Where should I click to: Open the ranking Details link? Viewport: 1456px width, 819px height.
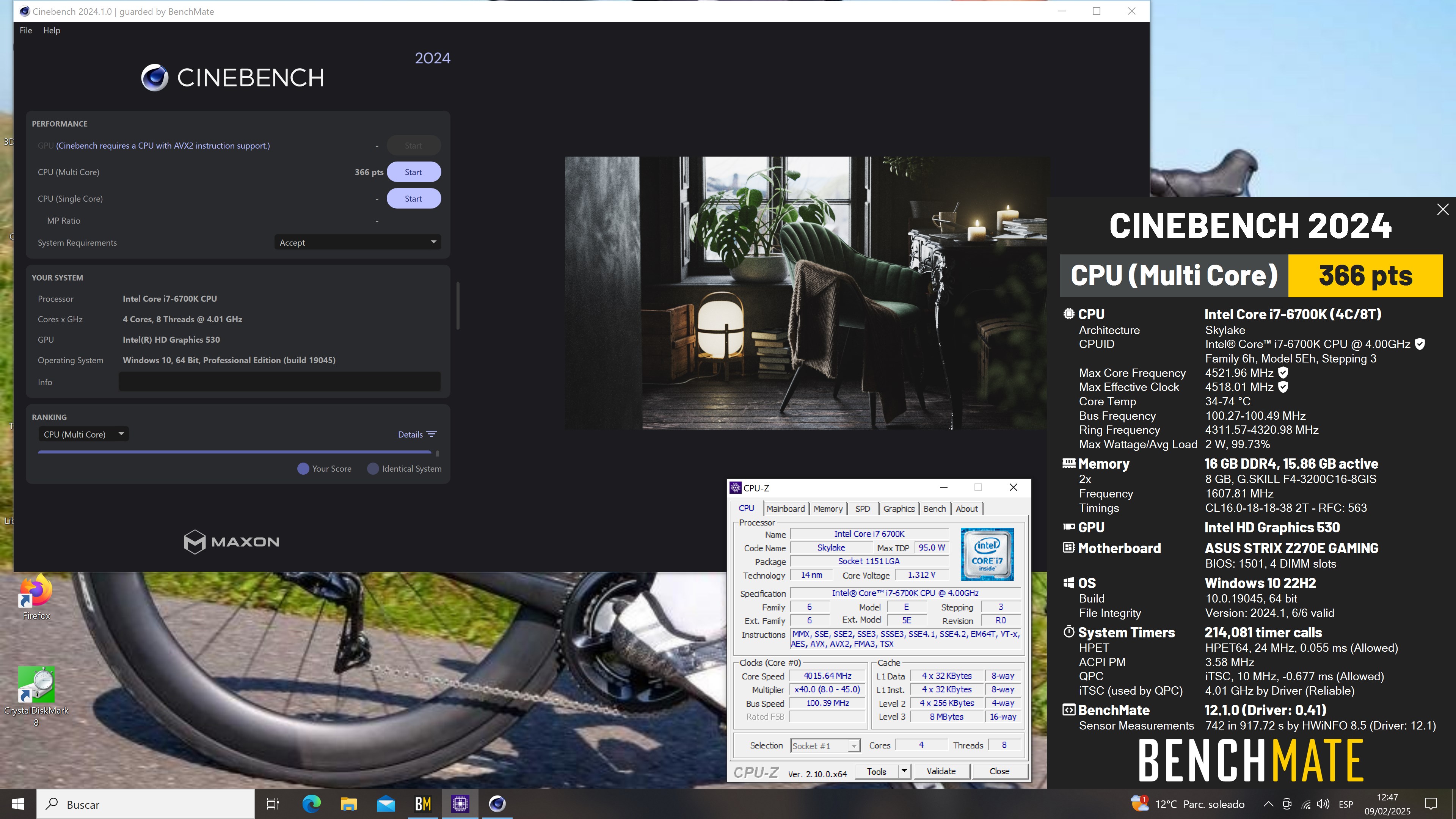click(x=410, y=435)
